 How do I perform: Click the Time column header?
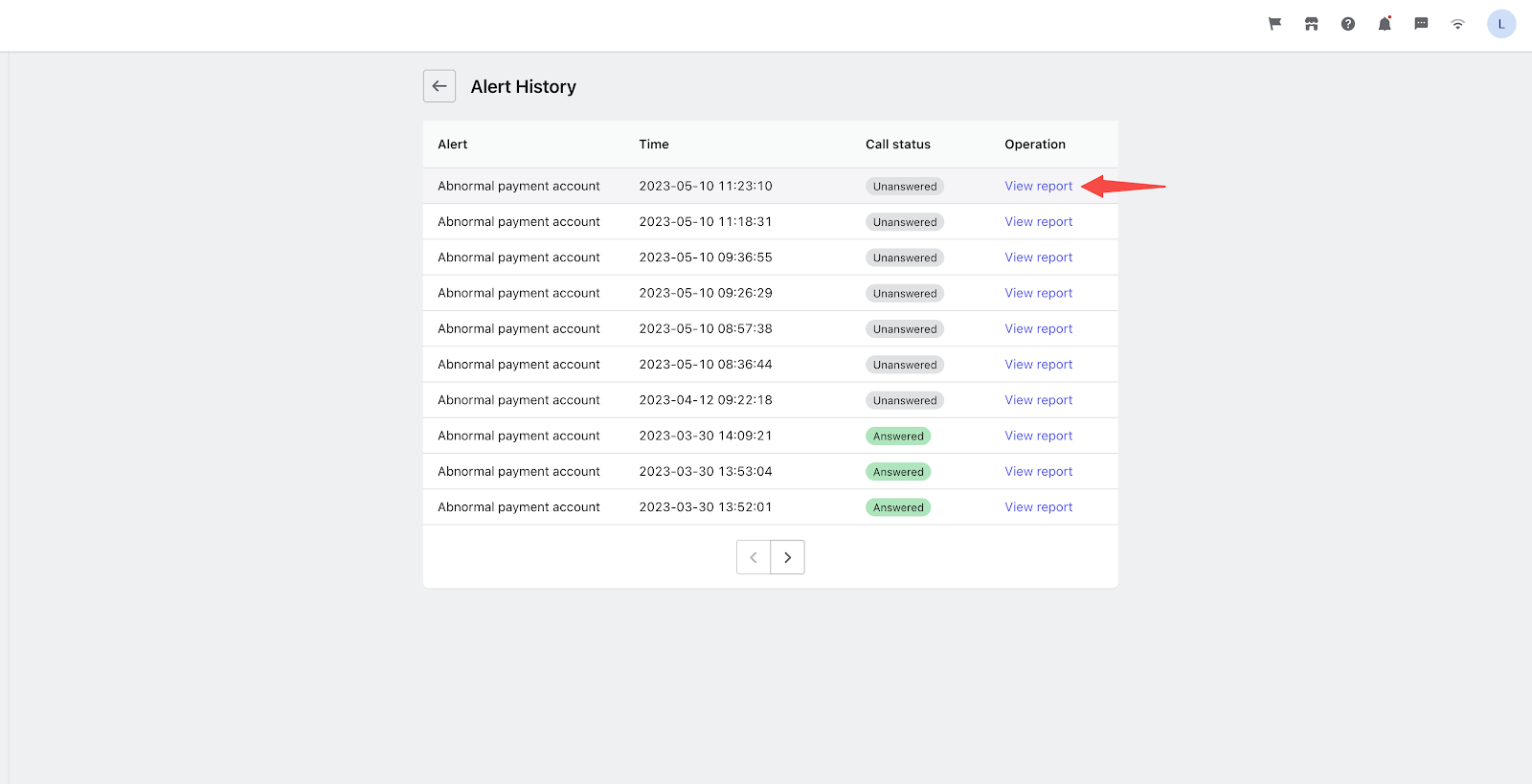(x=654, y=145)
